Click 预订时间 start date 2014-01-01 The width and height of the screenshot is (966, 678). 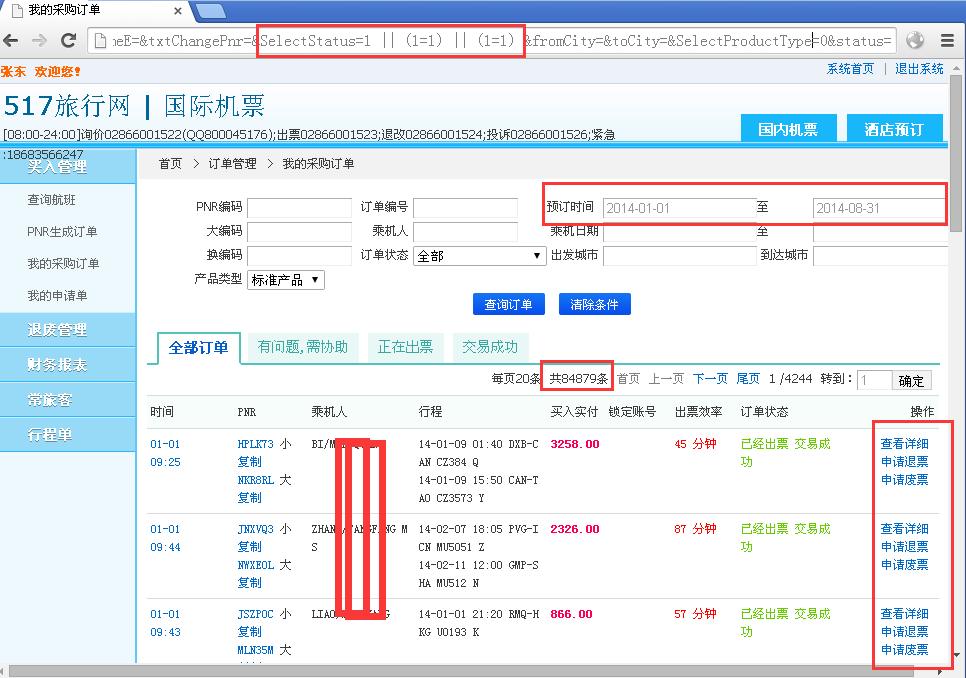point(680,208)
